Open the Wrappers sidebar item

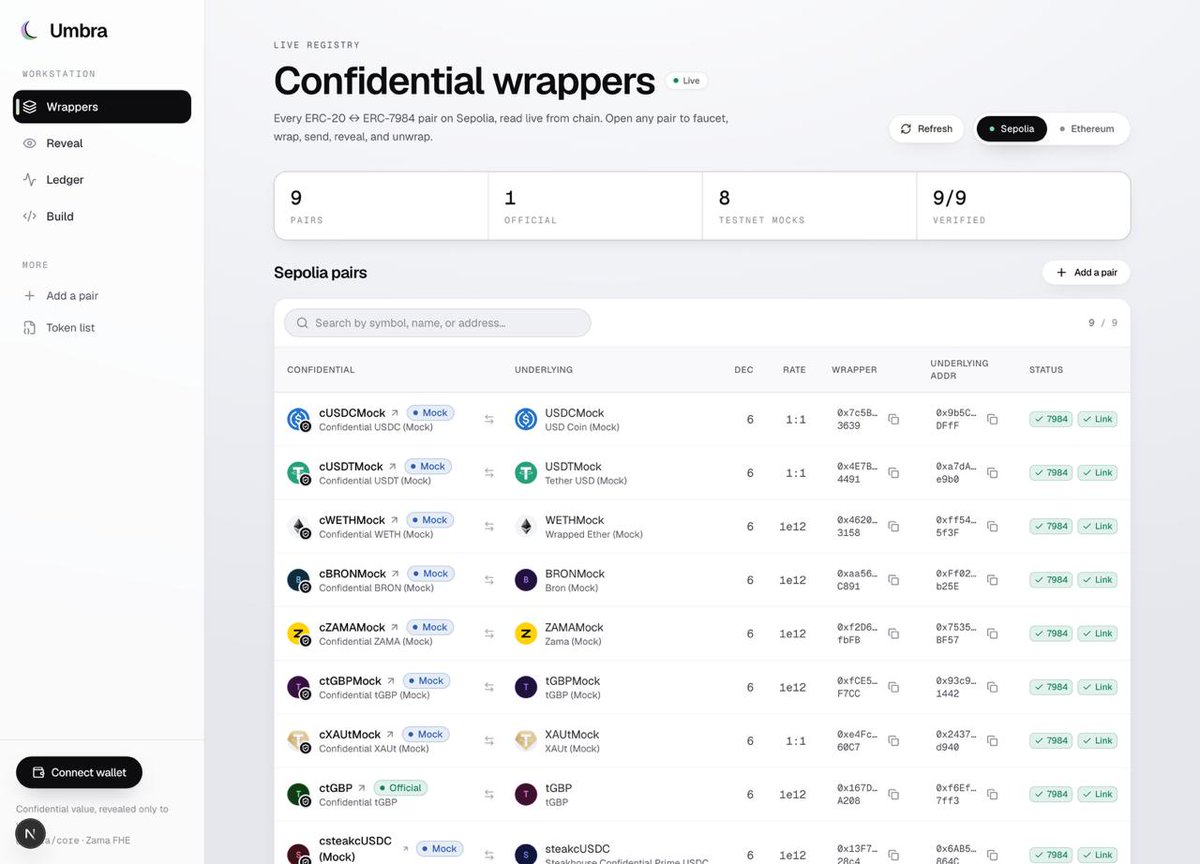(x=102, y=107)
